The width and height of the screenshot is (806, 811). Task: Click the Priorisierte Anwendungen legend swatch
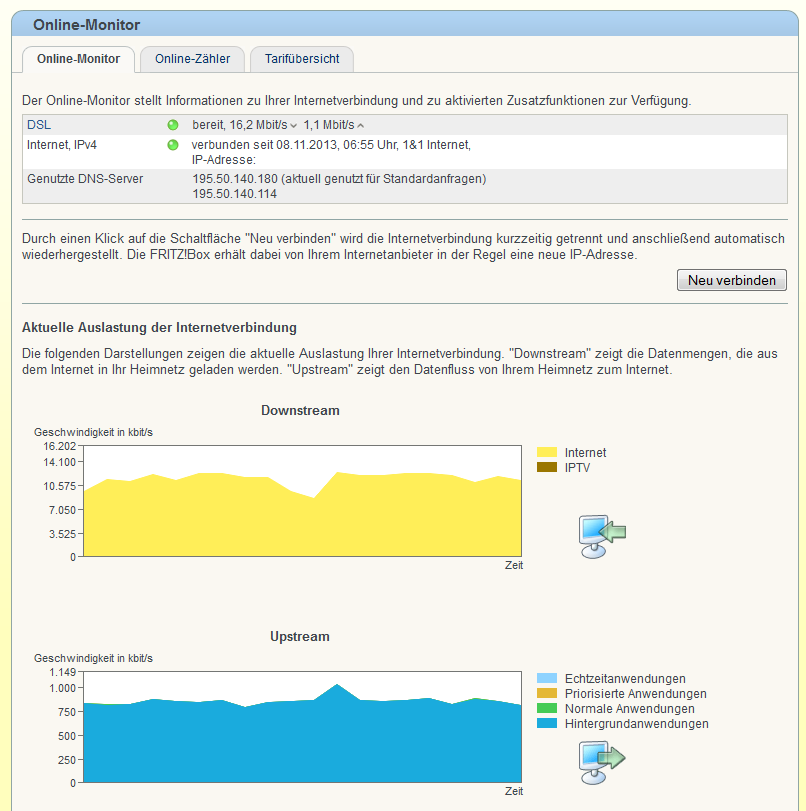tap(547, 694)
